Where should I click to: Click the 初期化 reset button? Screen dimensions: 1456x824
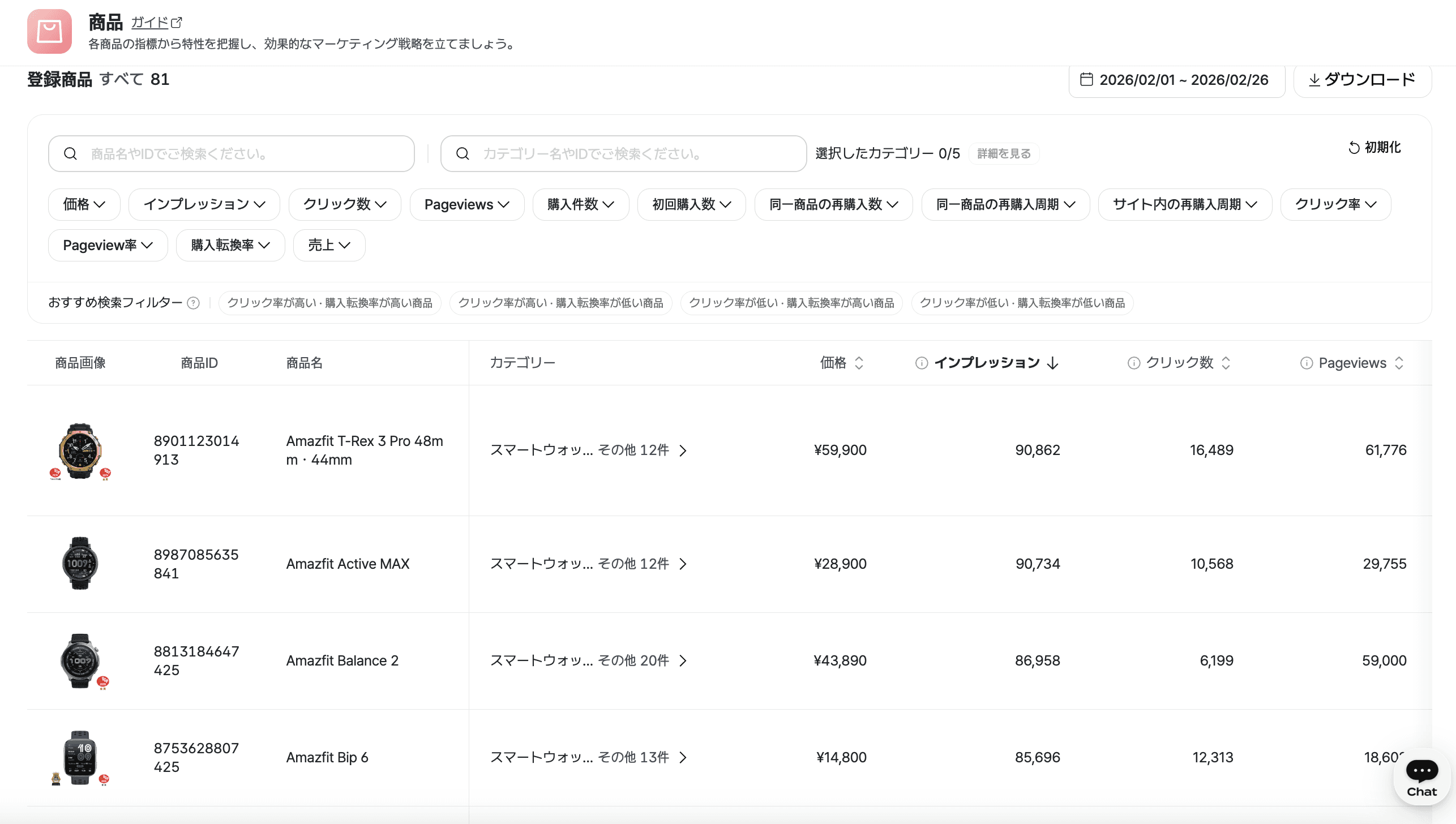point(1374,148)
